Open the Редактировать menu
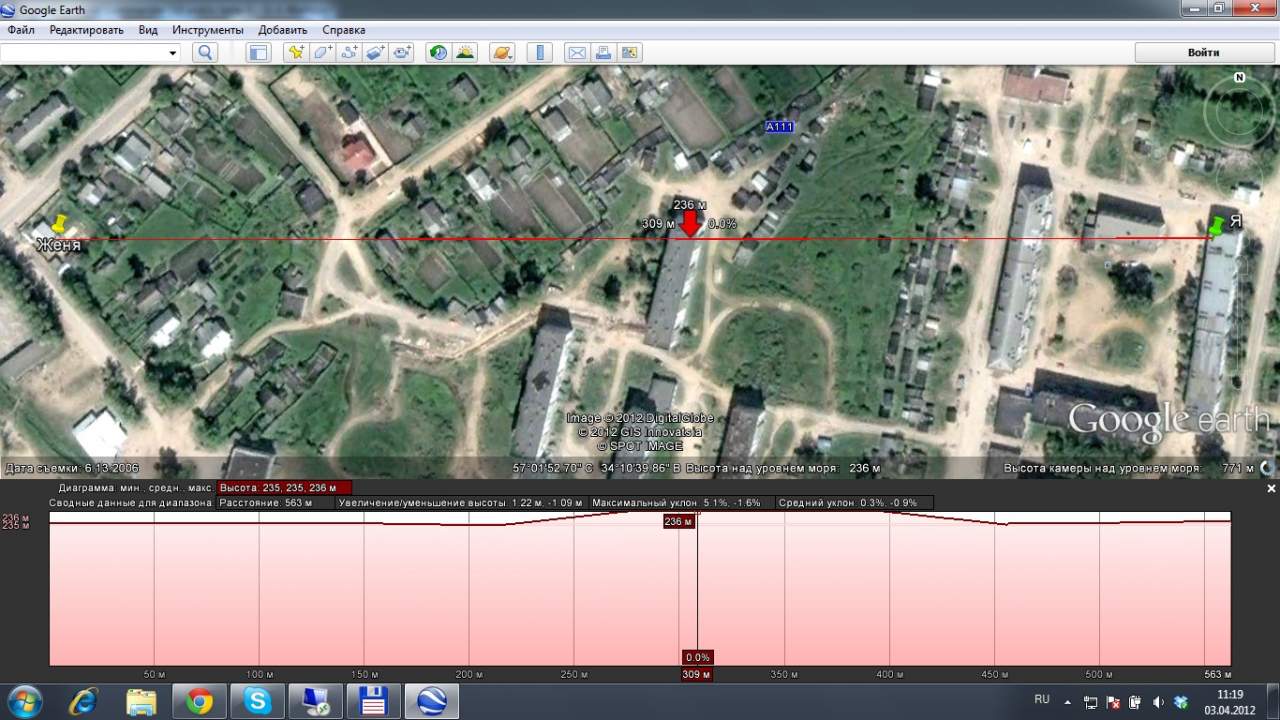 pos(87,30)
